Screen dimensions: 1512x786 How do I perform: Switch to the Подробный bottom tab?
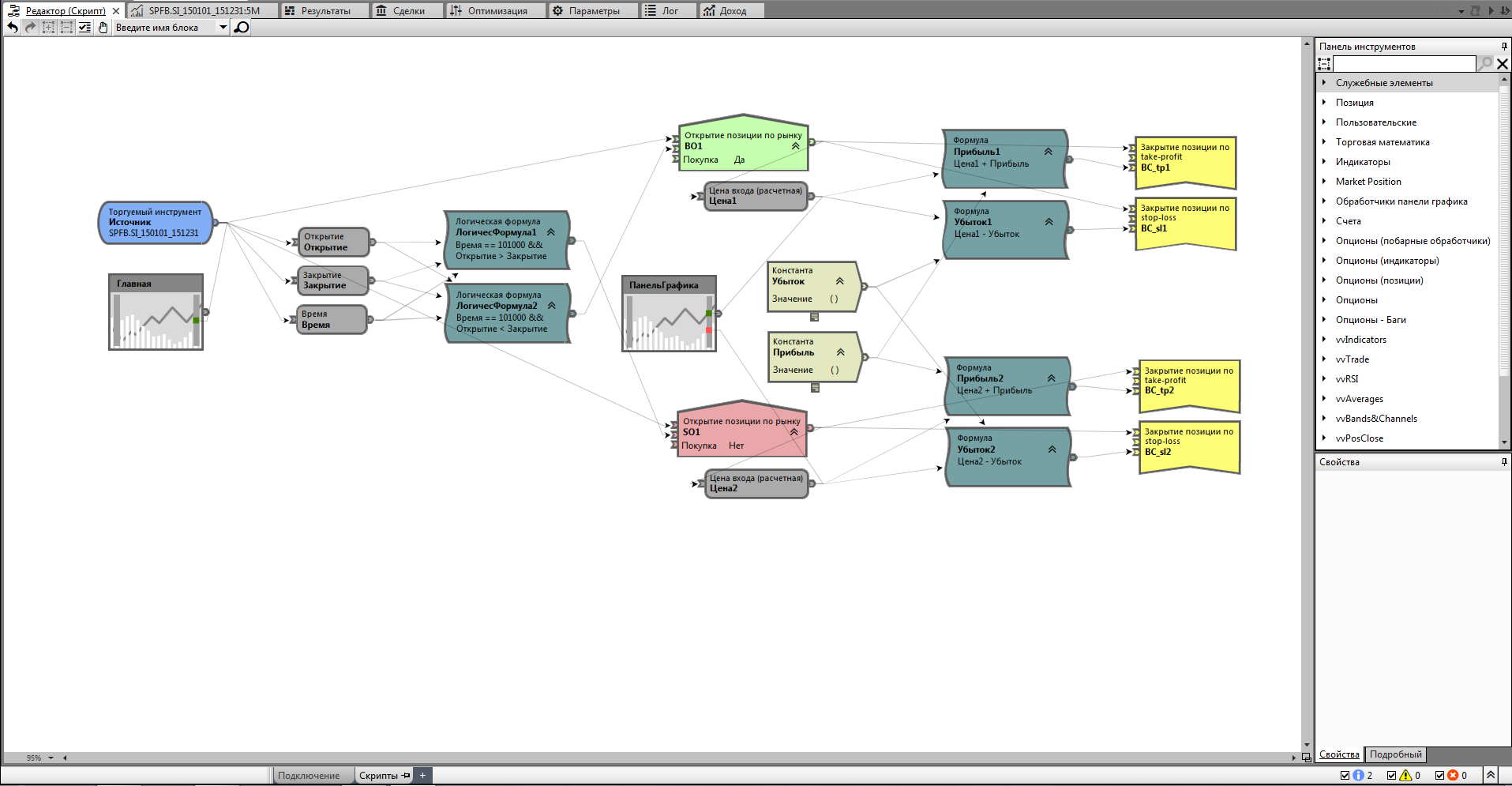click(x=1395, y=754)
